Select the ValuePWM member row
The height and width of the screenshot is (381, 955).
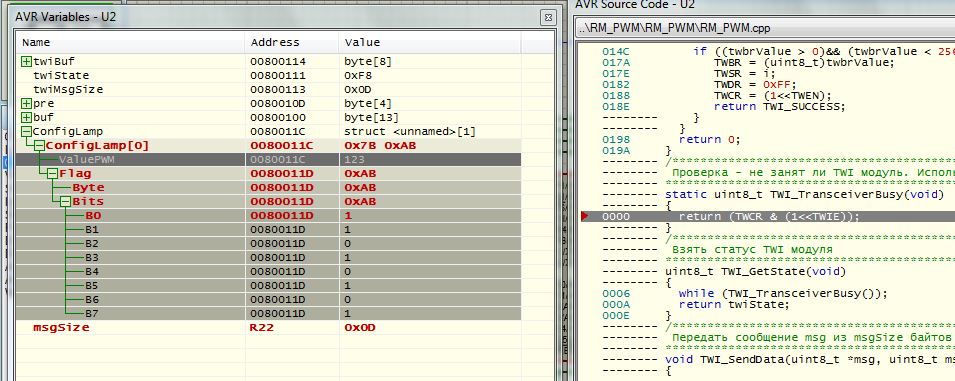(x=269, y=159)
